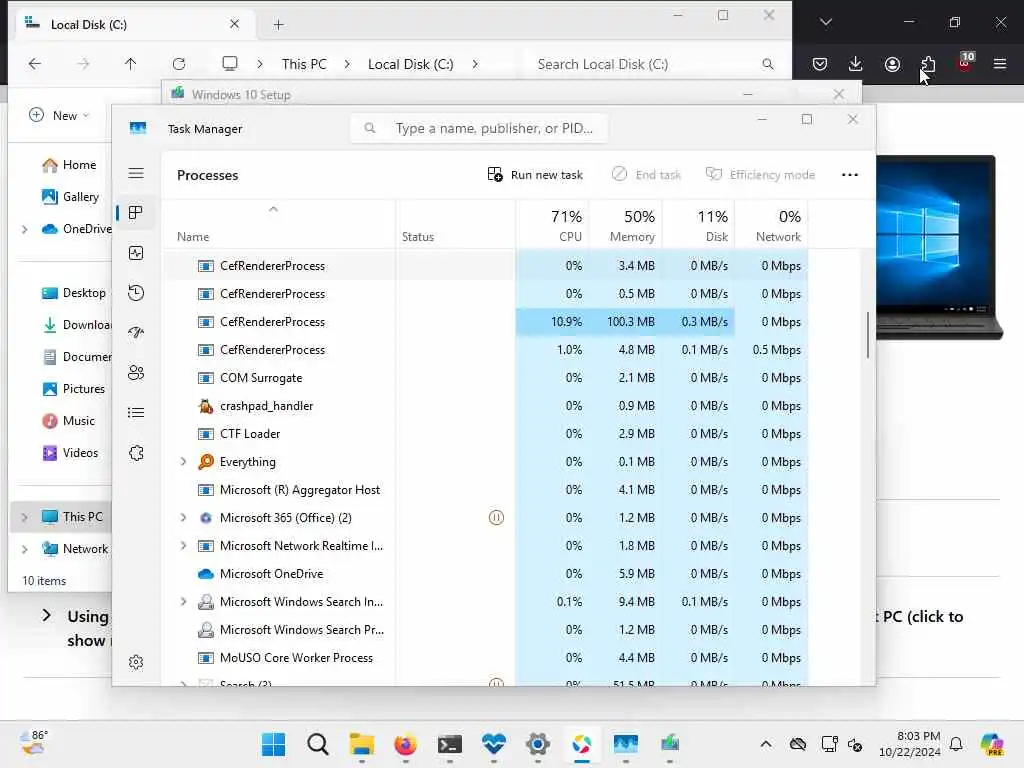Open Services page icon in Task Manager sidebar
This screenshot has height=768, width=1024.
(136, 453)
